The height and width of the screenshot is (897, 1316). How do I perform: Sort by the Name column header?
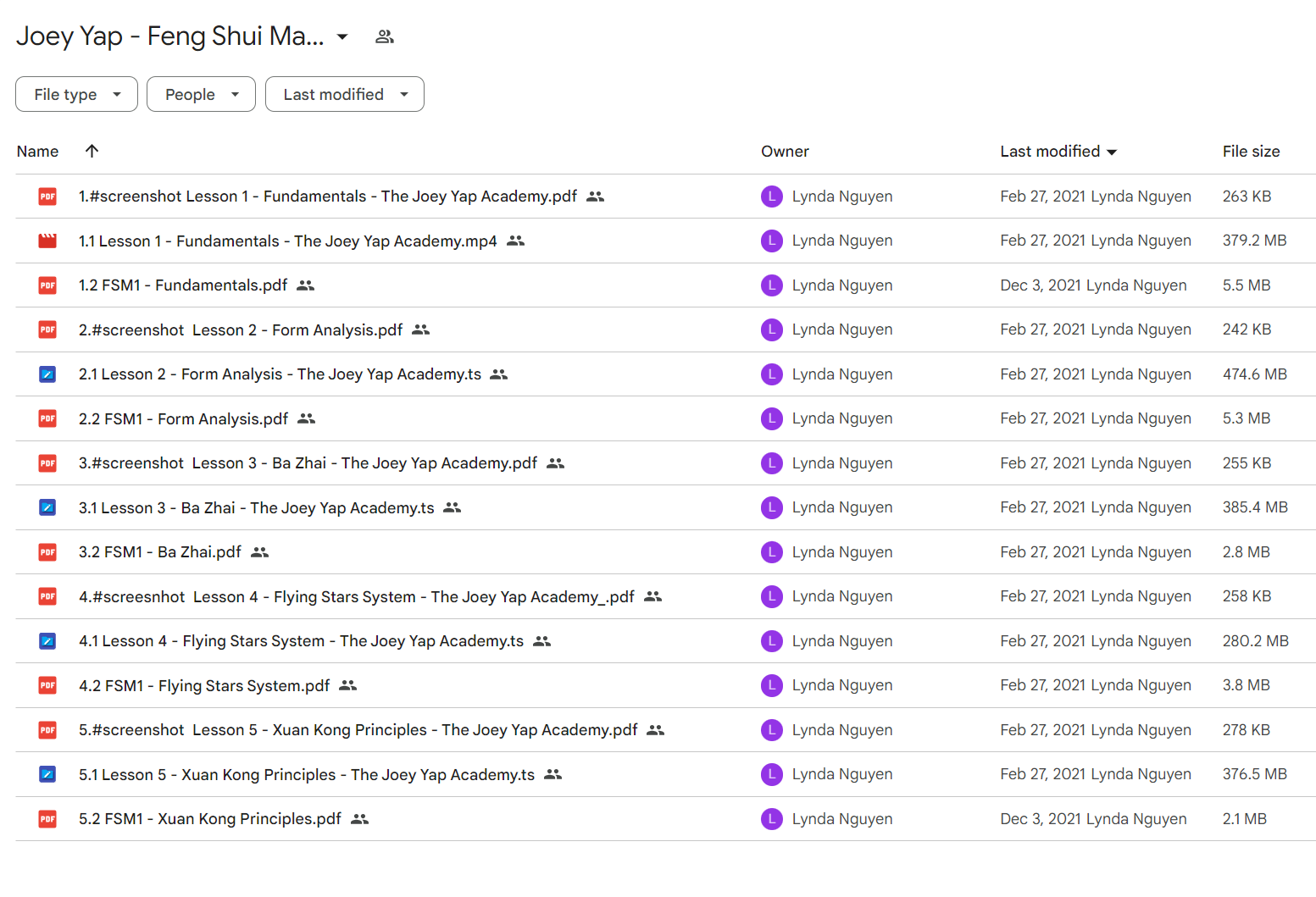(x=38, y=152)
